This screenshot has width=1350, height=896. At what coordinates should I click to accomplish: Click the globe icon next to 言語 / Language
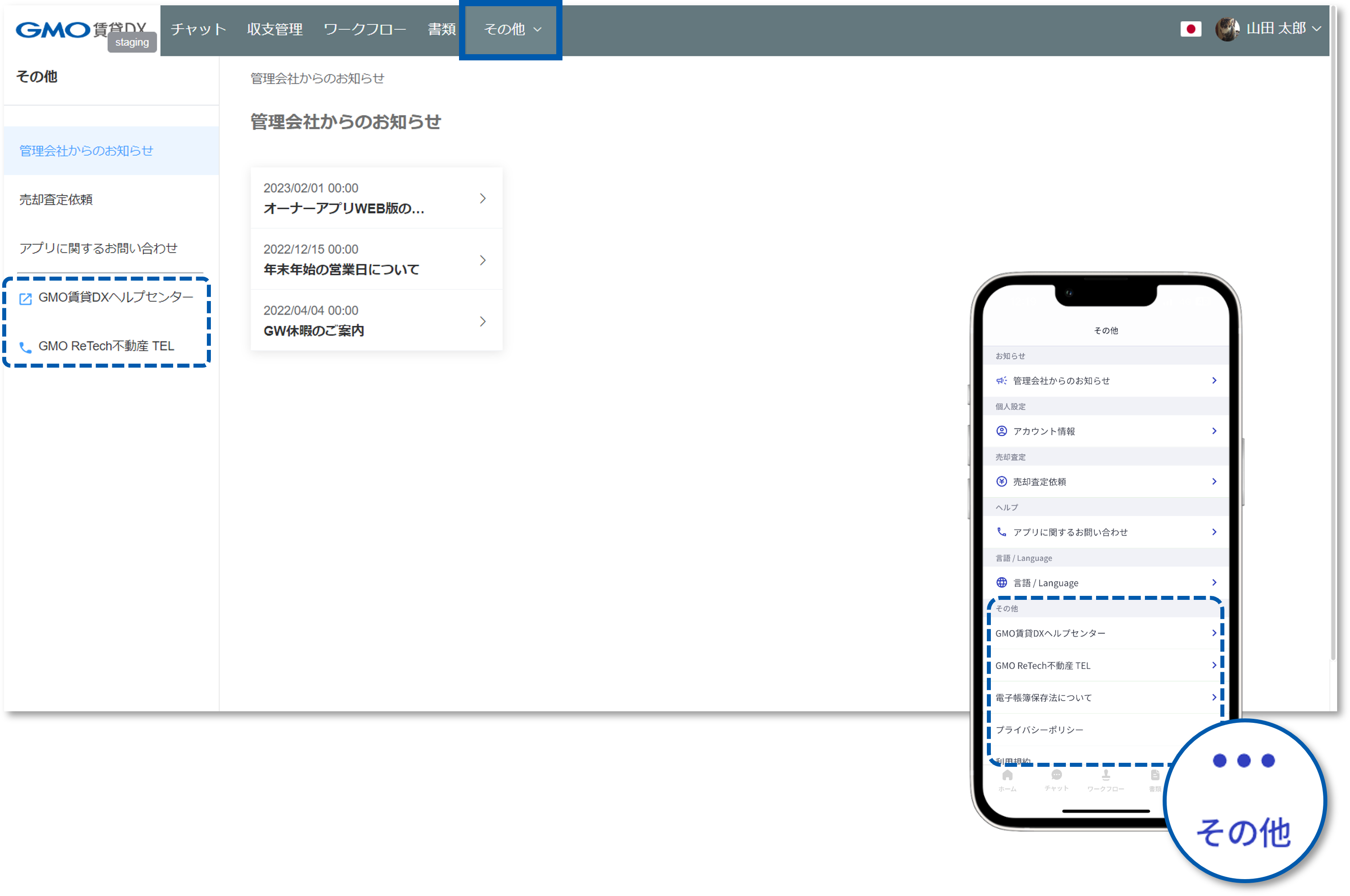[1002, 583]
